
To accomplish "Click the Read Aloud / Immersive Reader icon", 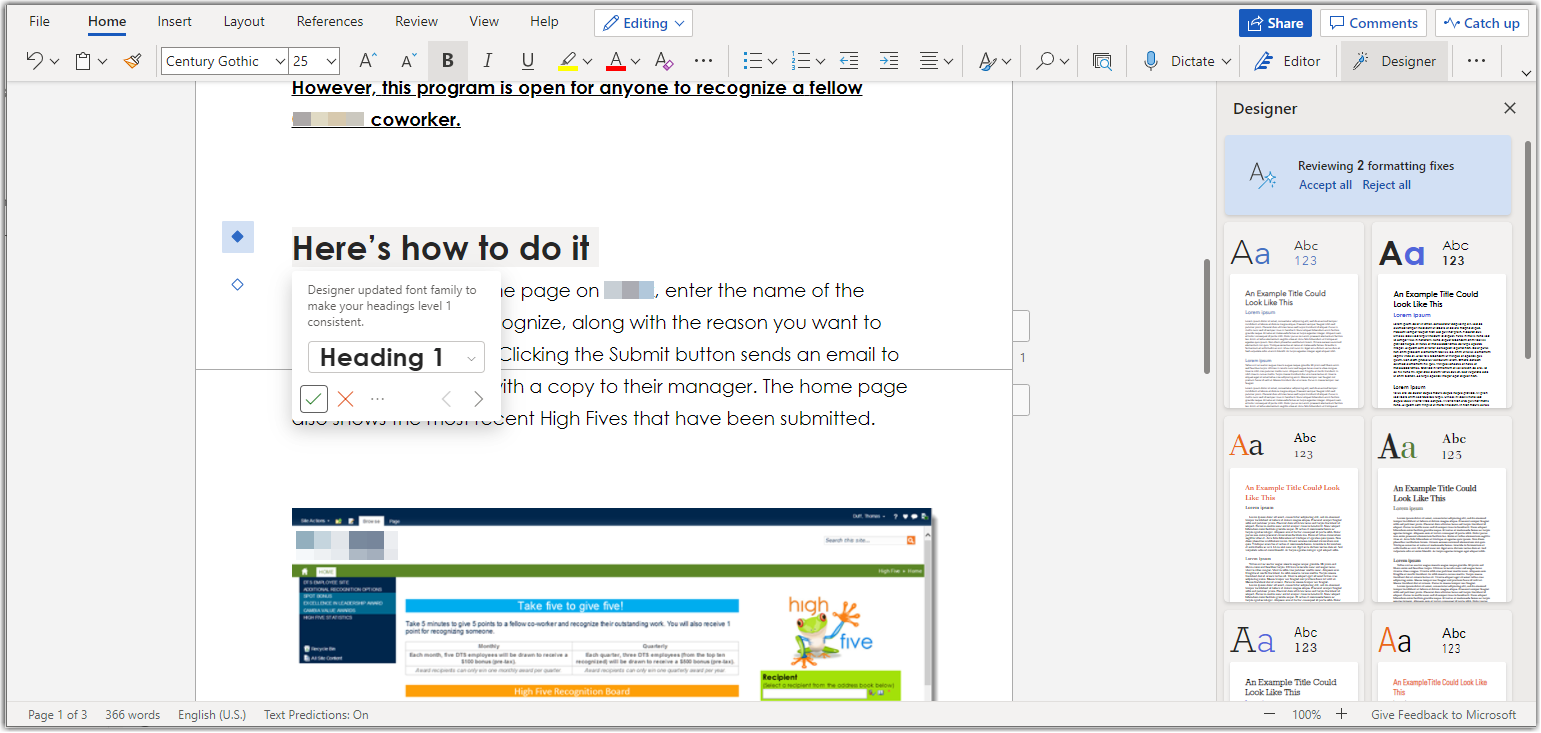I will [x=1101, y=60].
